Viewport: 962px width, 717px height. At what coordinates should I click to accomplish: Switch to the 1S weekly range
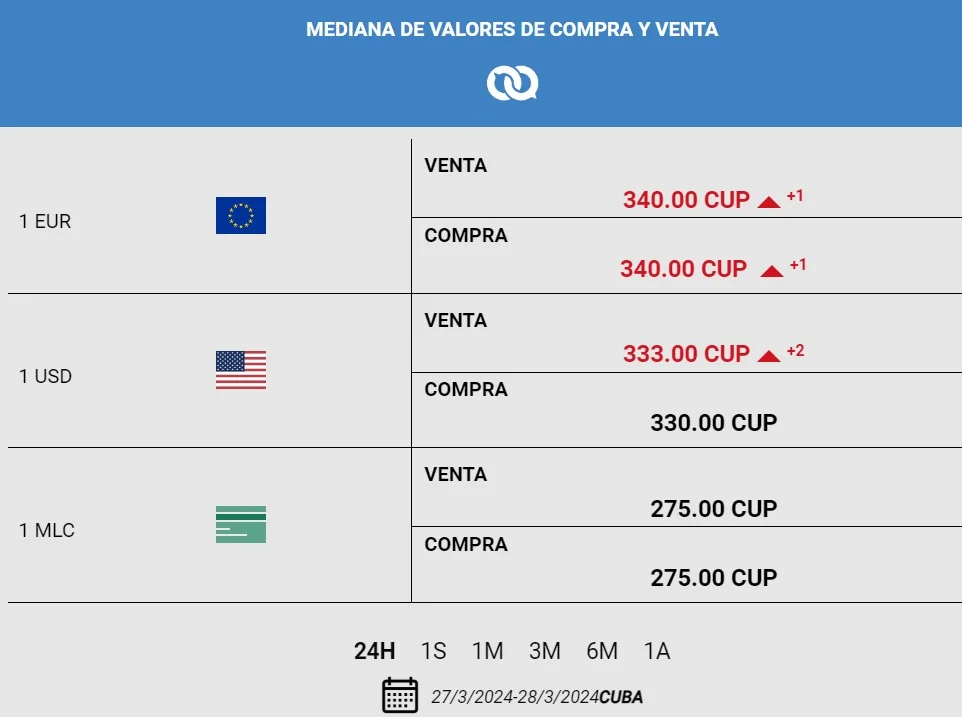[433, 651]
